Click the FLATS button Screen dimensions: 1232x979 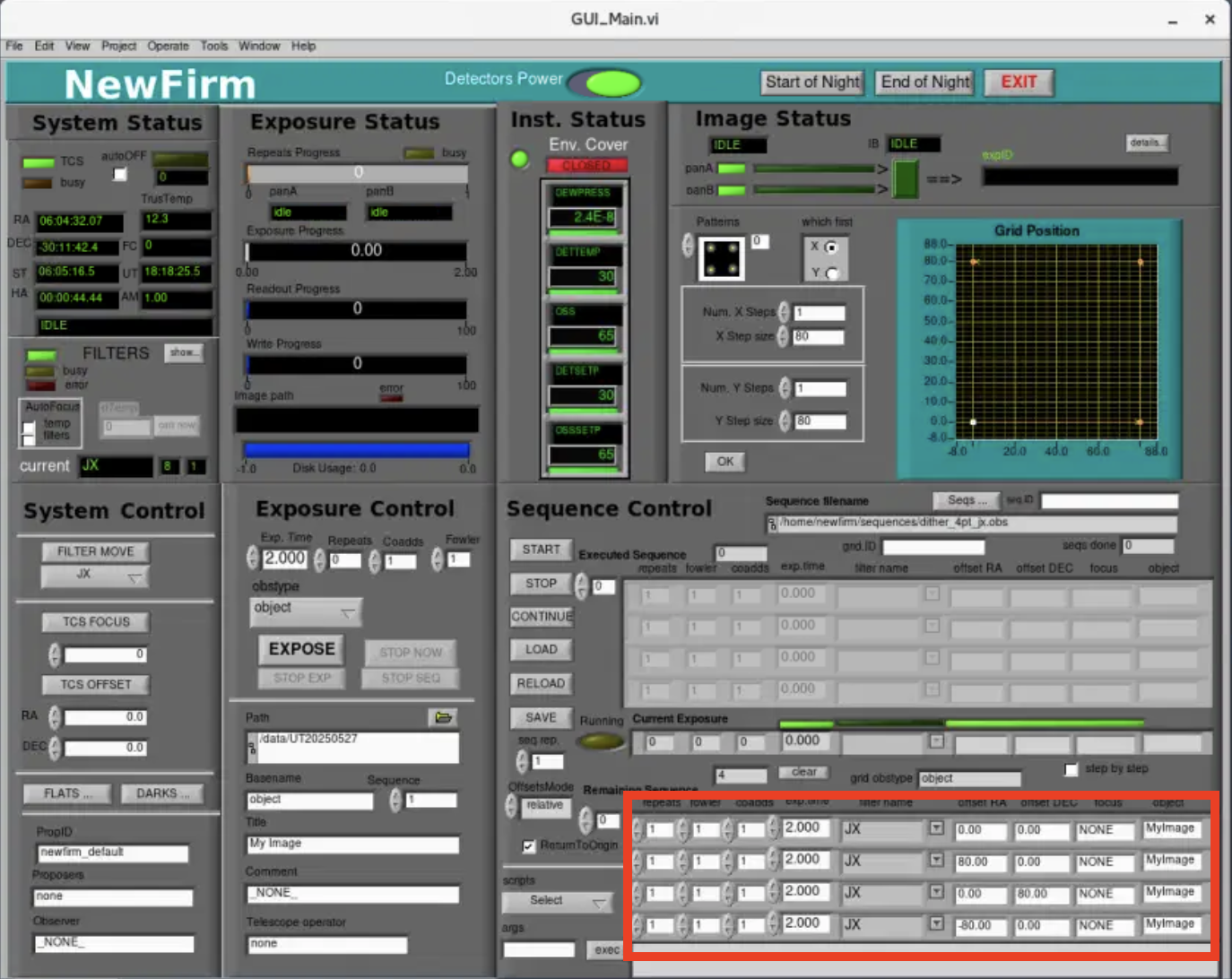[x=67, y=793]
